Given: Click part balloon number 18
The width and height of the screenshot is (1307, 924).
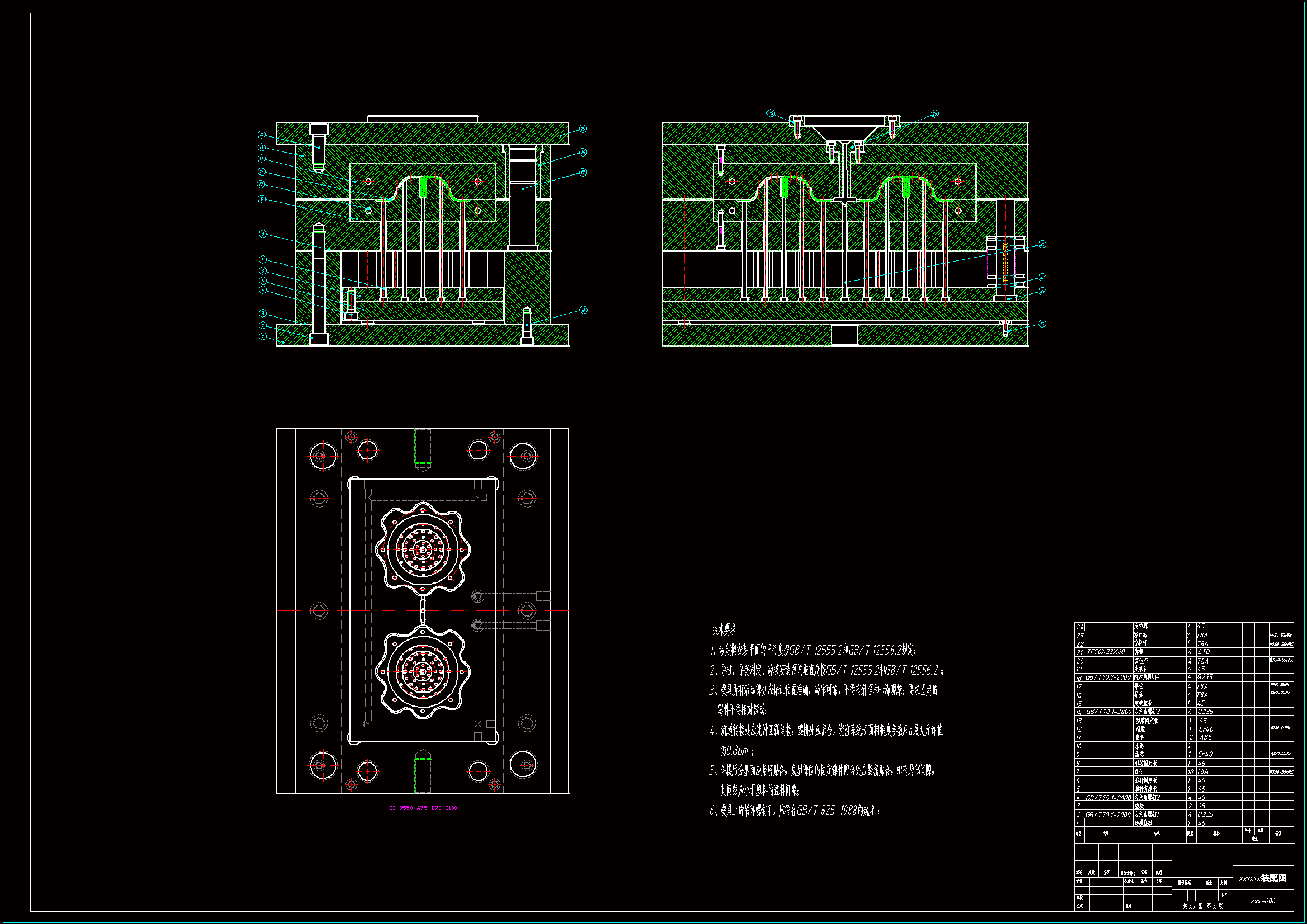Looking at the screenshot, I should (x=583, y=310).
